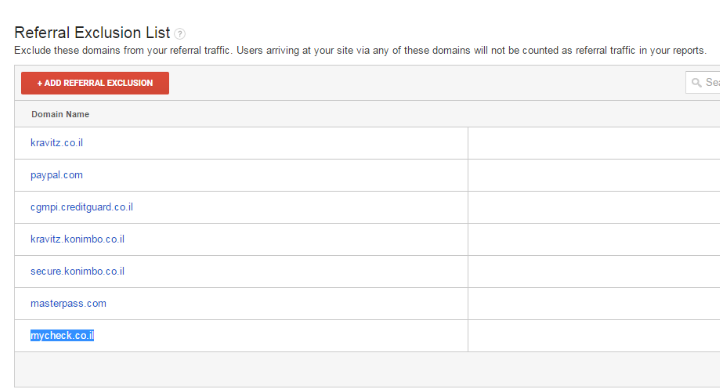
Task: Click the blank cell right of kravitz.co.il
Action: (594, 143)
